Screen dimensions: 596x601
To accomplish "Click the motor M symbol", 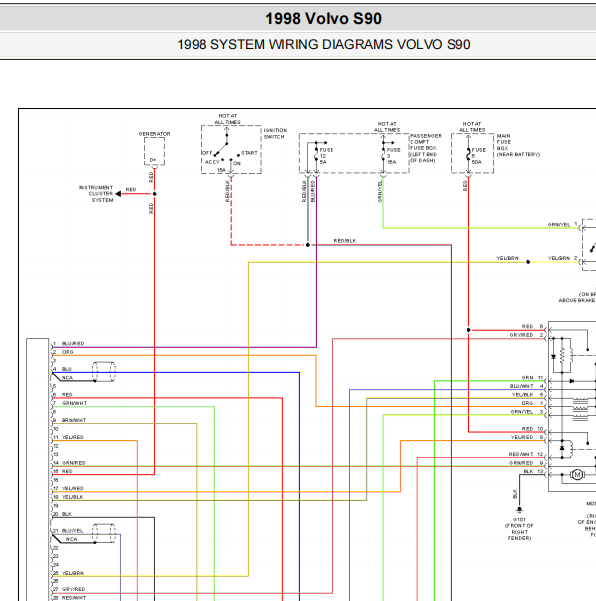I will (577, 475).
